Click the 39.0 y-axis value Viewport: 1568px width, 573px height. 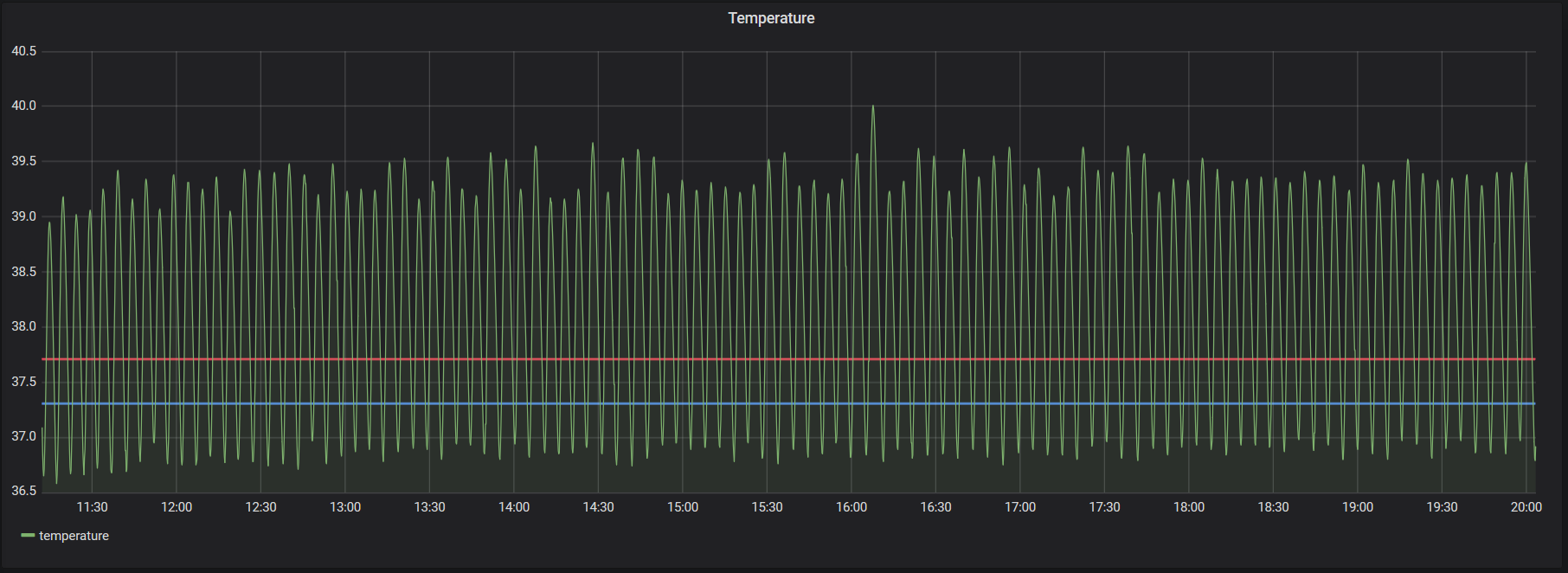24,216
